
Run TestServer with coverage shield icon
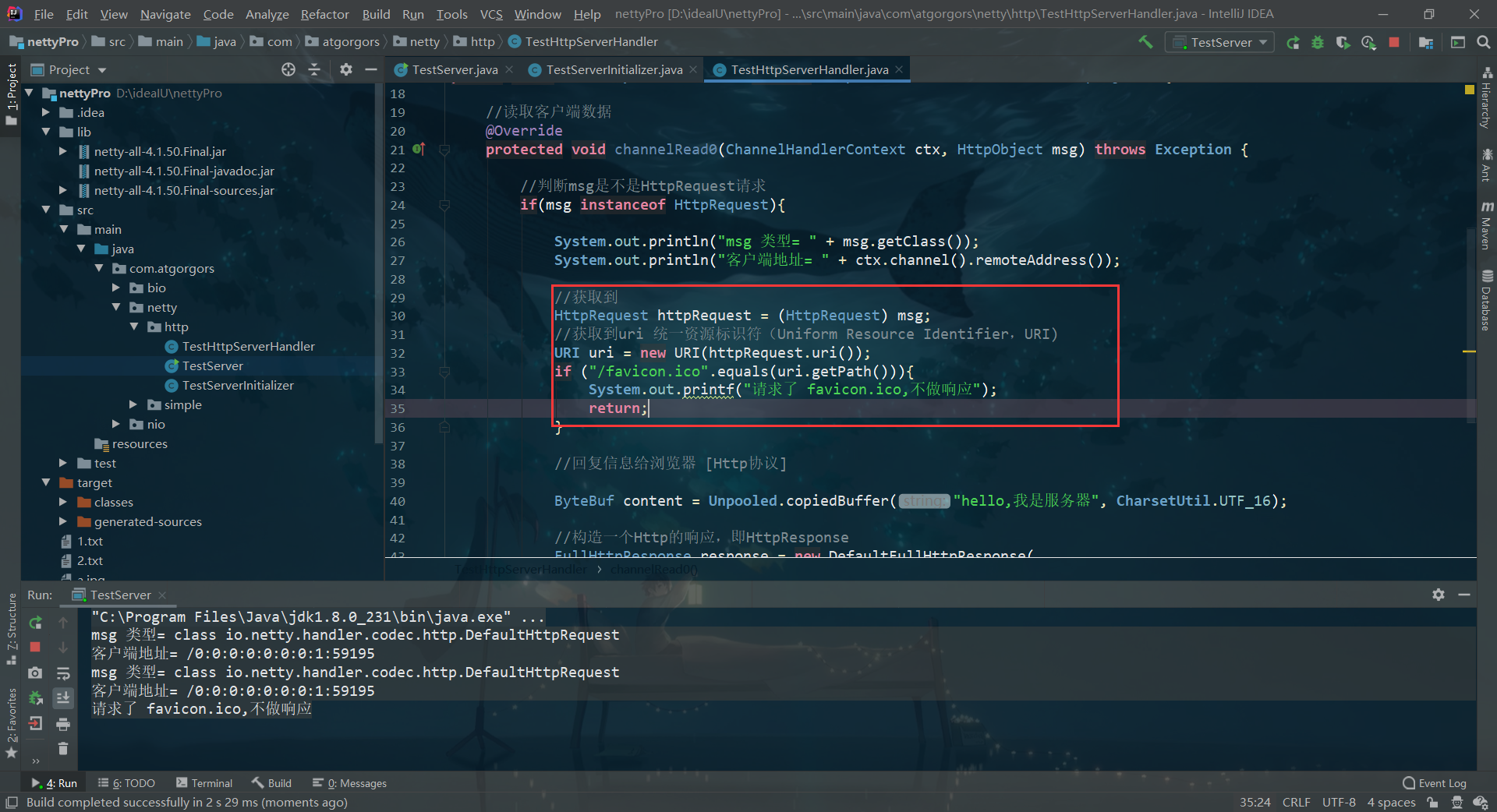tap(1343, 42)
